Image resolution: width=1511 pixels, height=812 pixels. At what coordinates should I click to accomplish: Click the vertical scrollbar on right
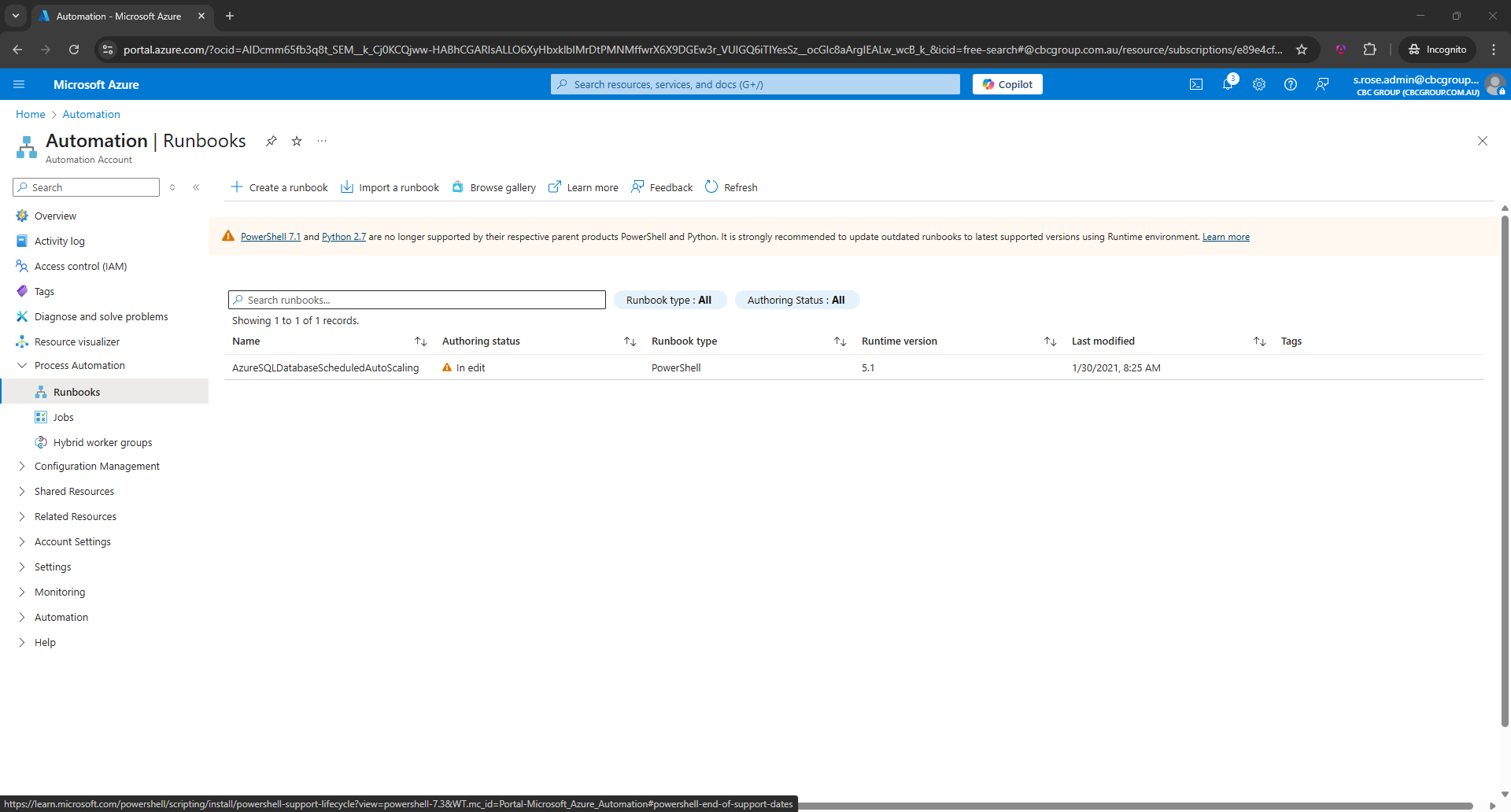click(1505, 472)
